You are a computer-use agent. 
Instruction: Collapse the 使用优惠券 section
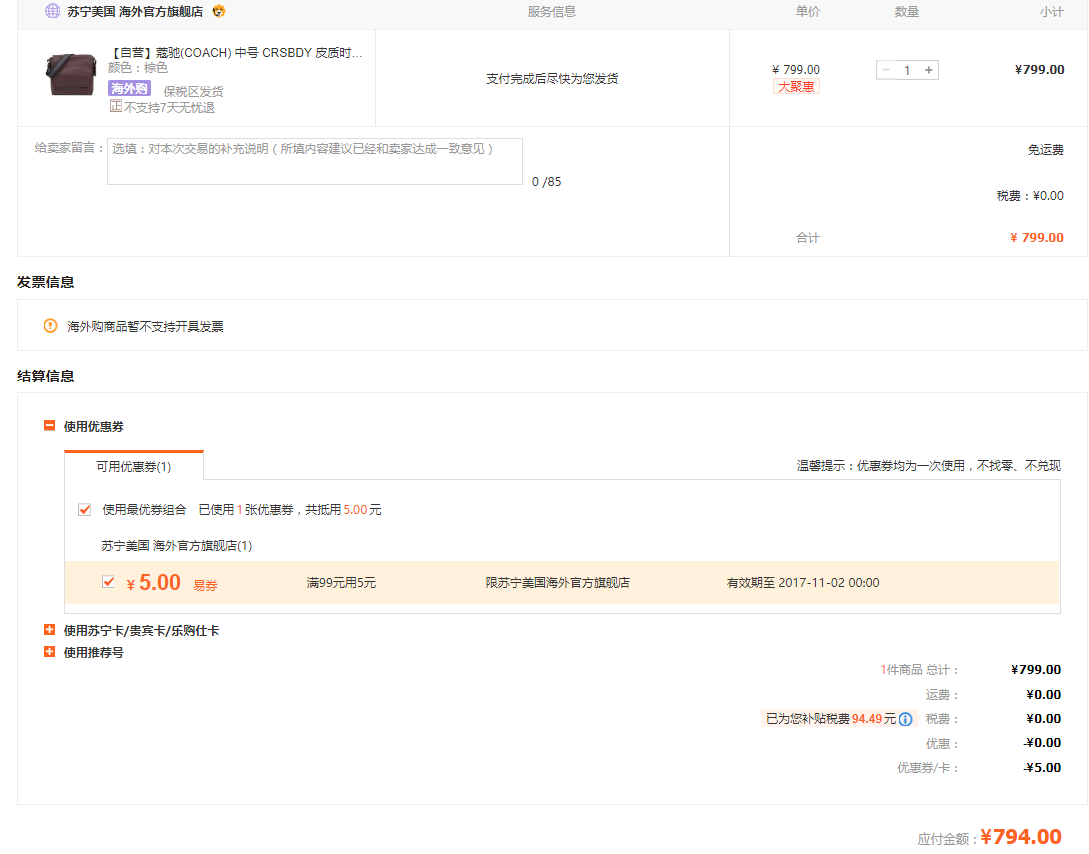pyautogui.click(x=49, y=426)
